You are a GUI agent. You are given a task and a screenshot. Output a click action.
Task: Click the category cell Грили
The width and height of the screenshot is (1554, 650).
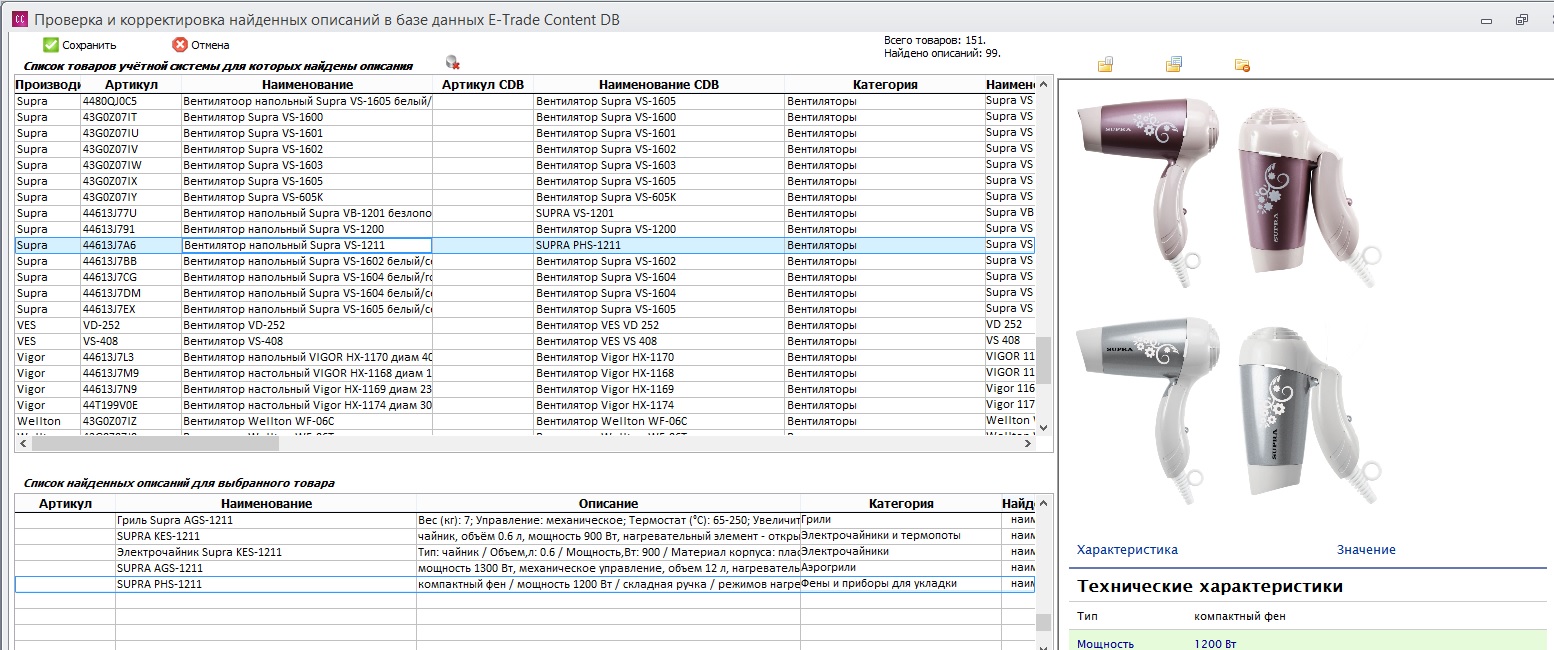900,520
